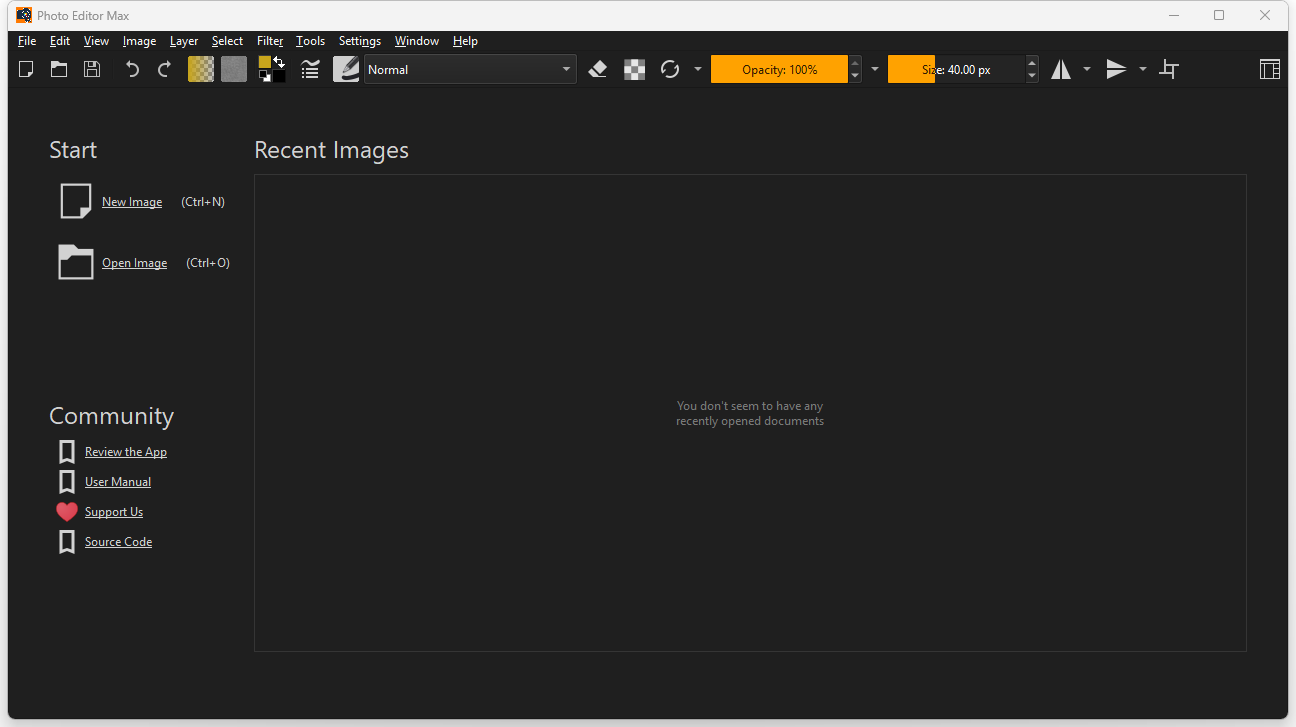Click the Save floppy disk toolbar icon
1296x727 pixels.
[92, 69]
